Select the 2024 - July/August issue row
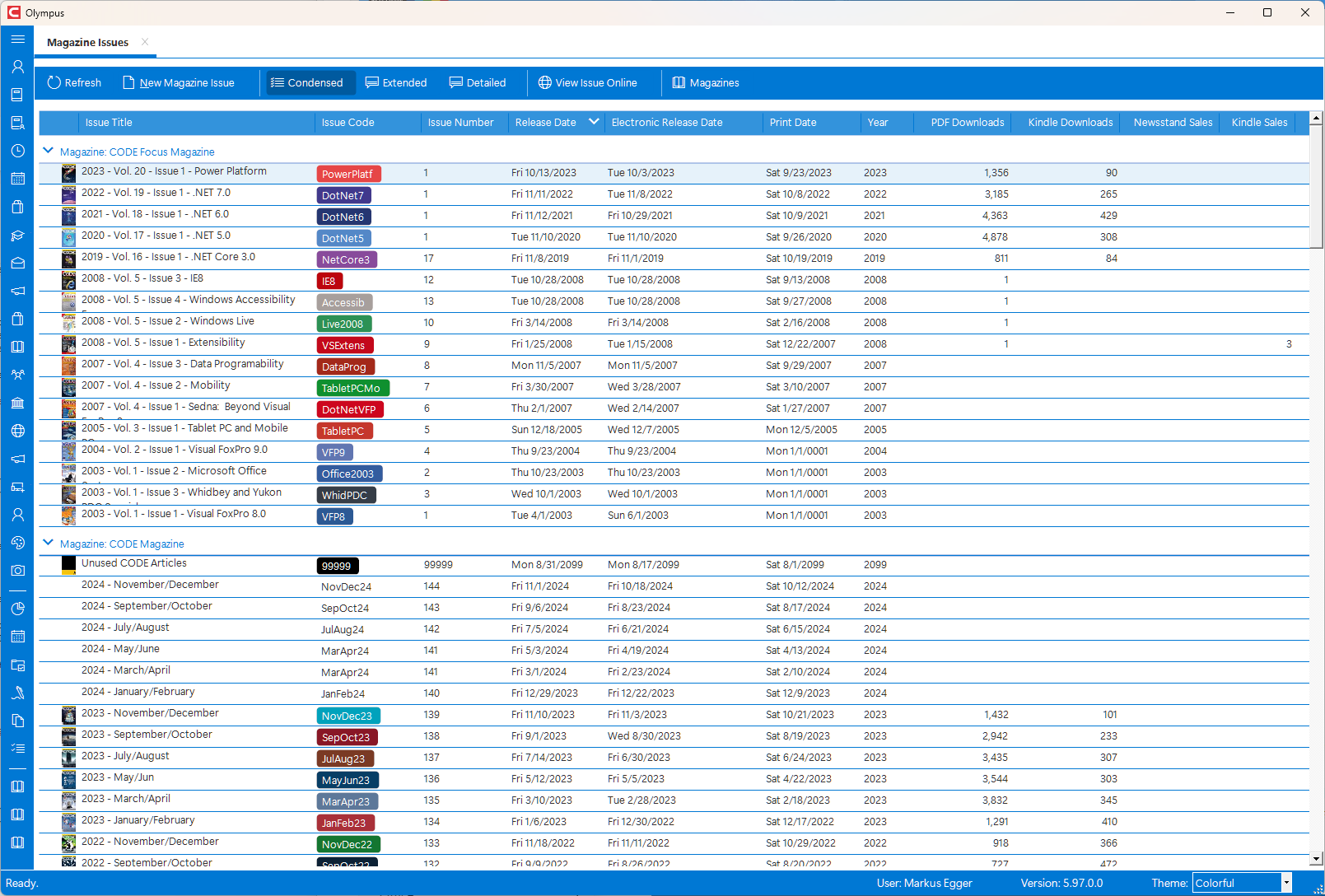1325x896 pixels. point(674,629)
